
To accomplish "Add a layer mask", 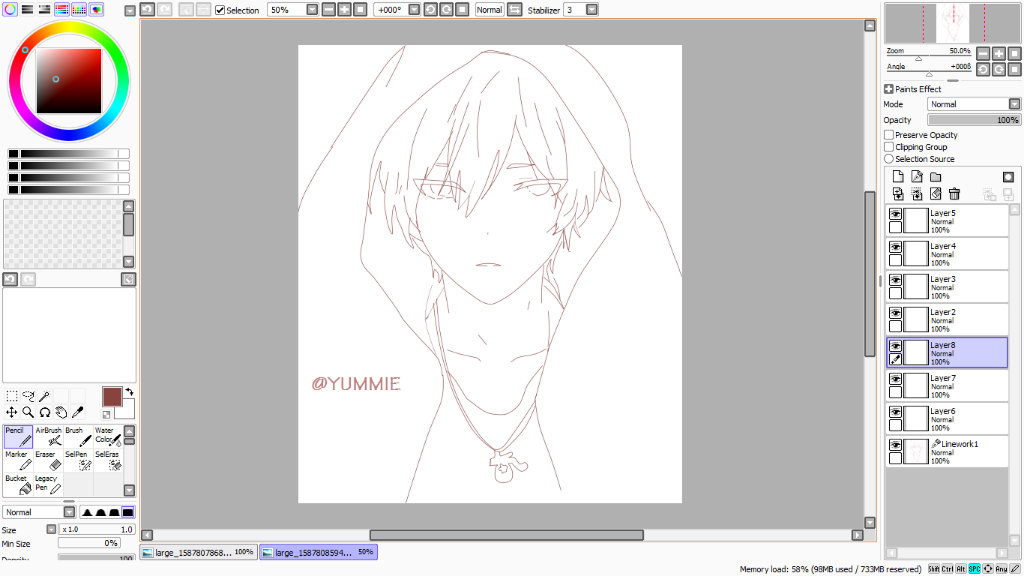I will coord(1008,177).
